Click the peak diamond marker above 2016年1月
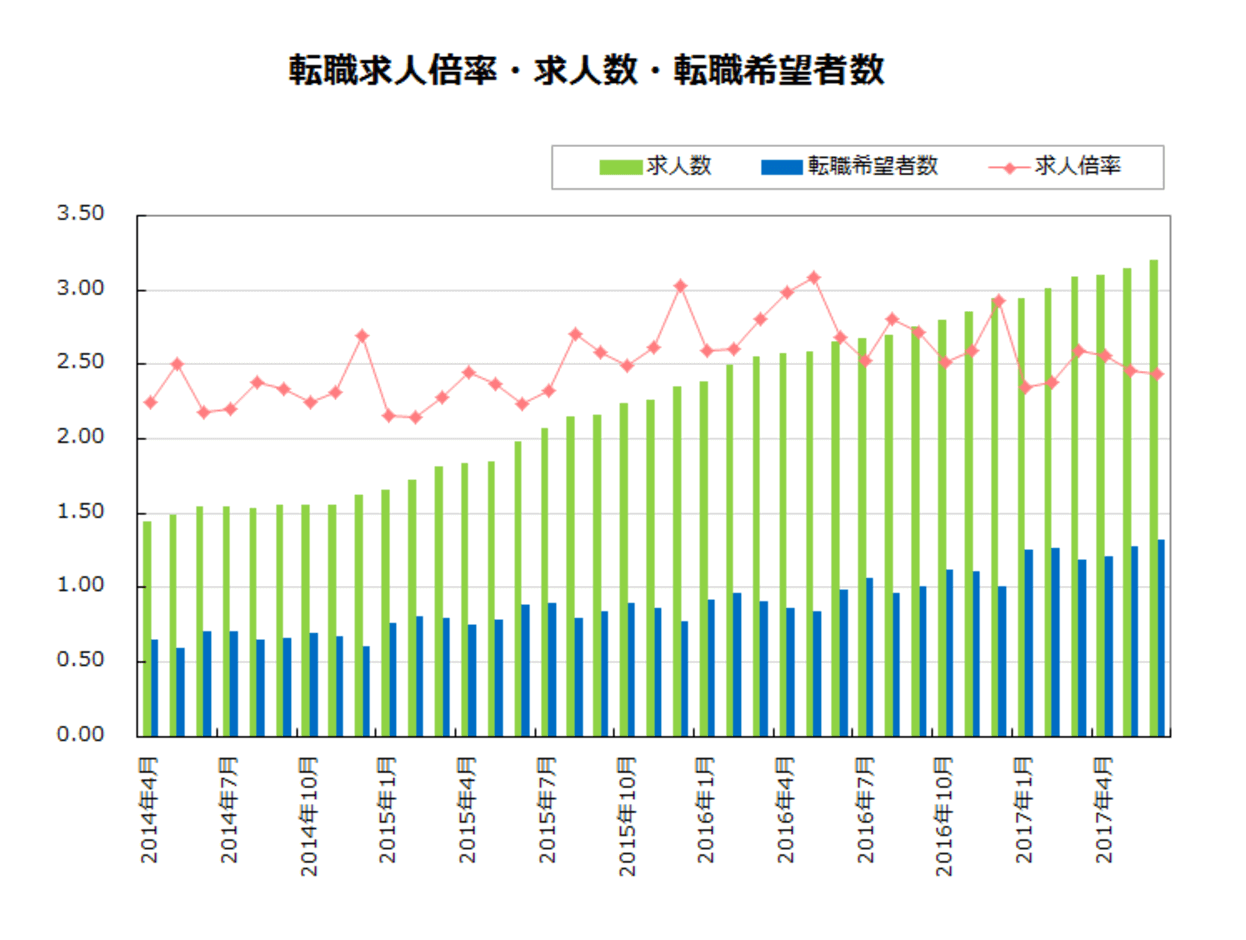 pos(680,285)
